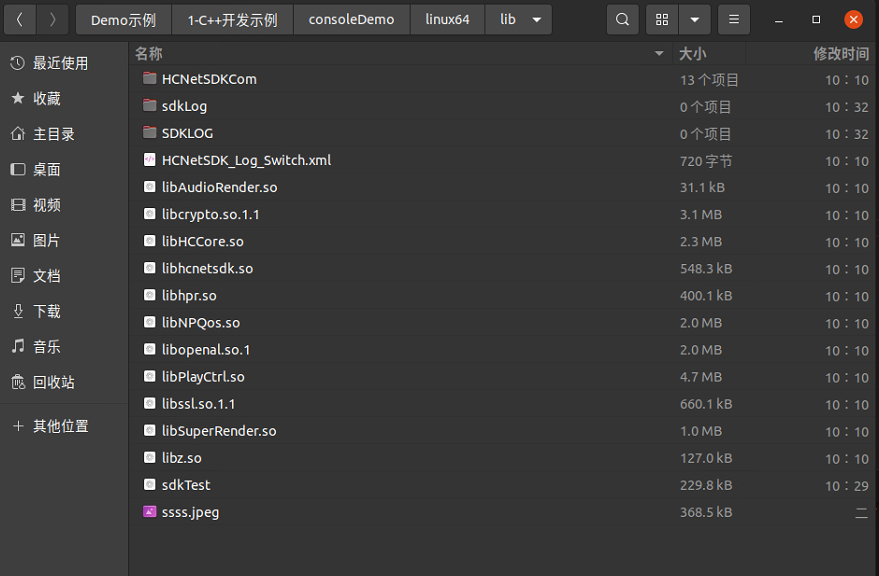The width and height of the screenshot is (879, 576).
Task: Select the sdkTest executable icon
Action: (x=150, y=485)
